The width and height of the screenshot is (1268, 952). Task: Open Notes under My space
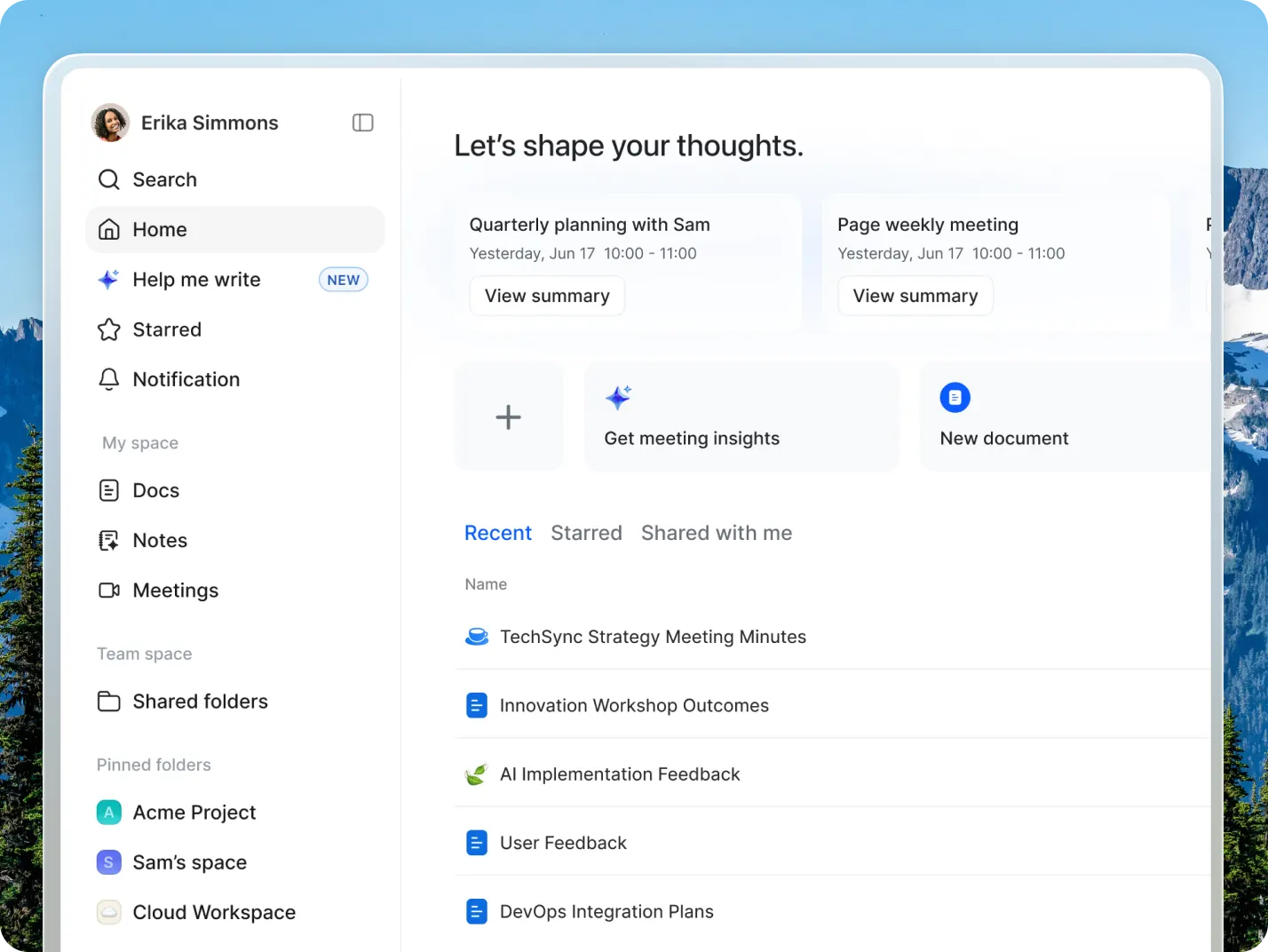point(235,540)
